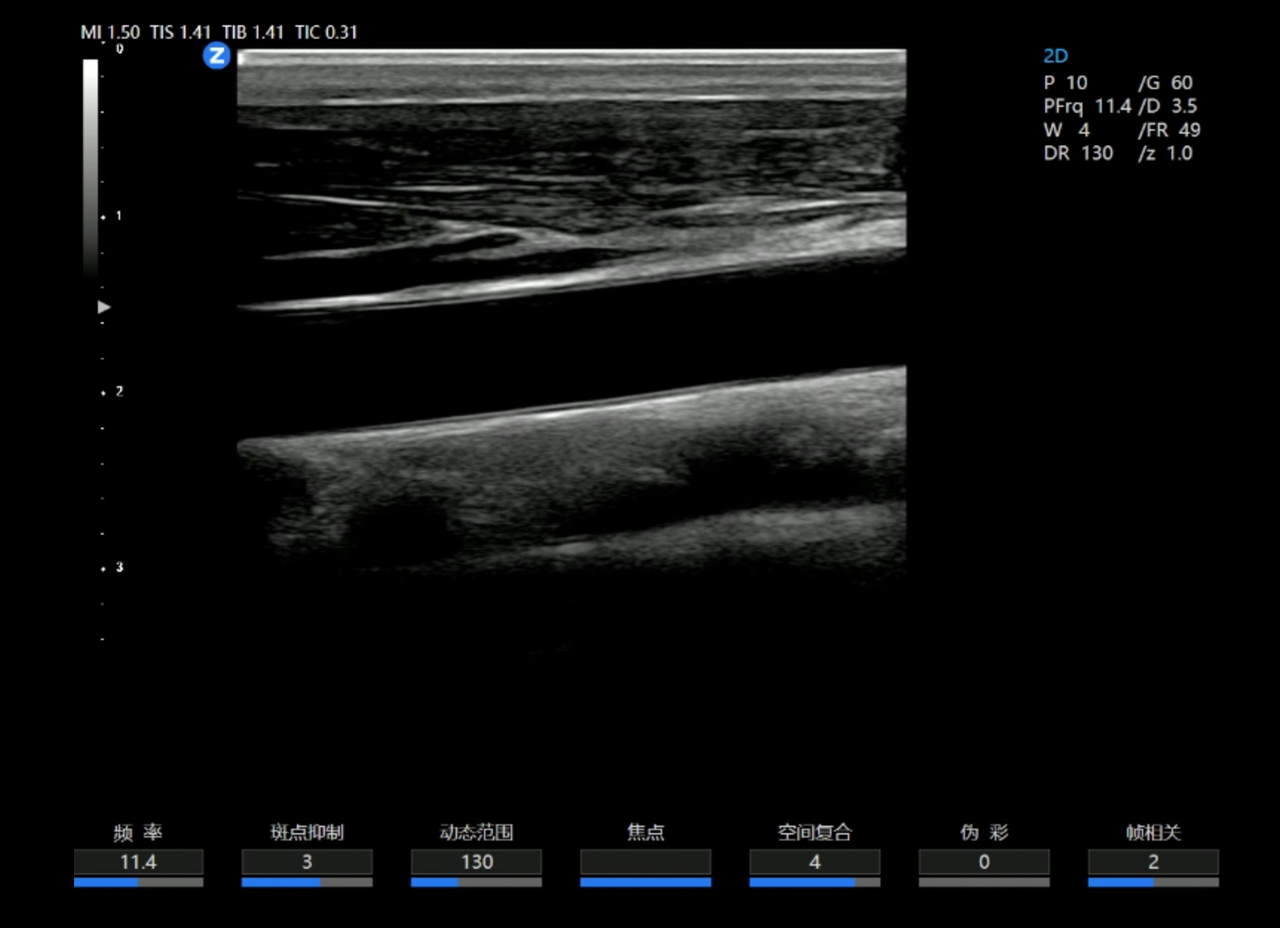Select the 空间复合 value box showing 4

tap(814, 862)
